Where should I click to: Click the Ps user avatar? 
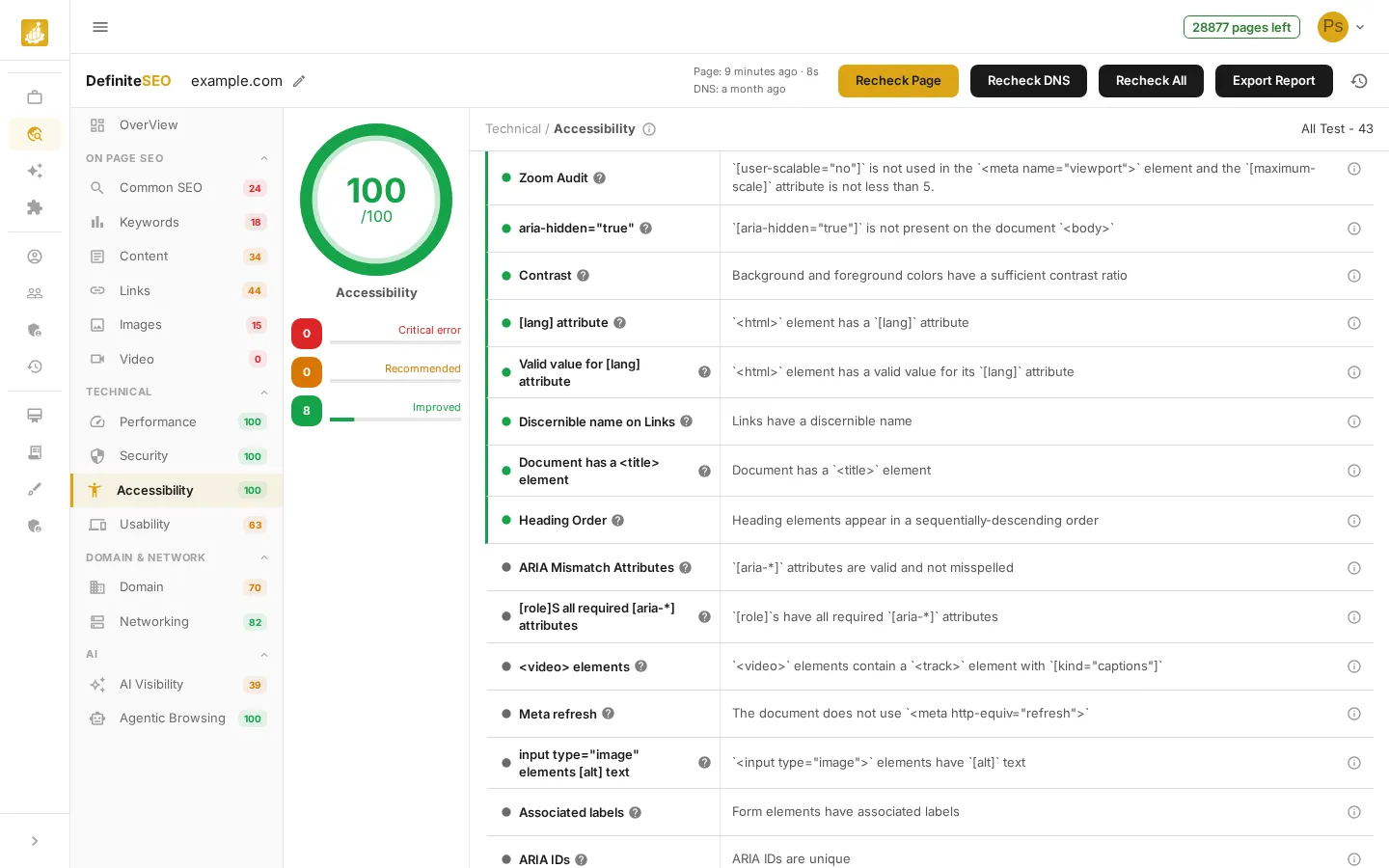[x=1333, y=27]
